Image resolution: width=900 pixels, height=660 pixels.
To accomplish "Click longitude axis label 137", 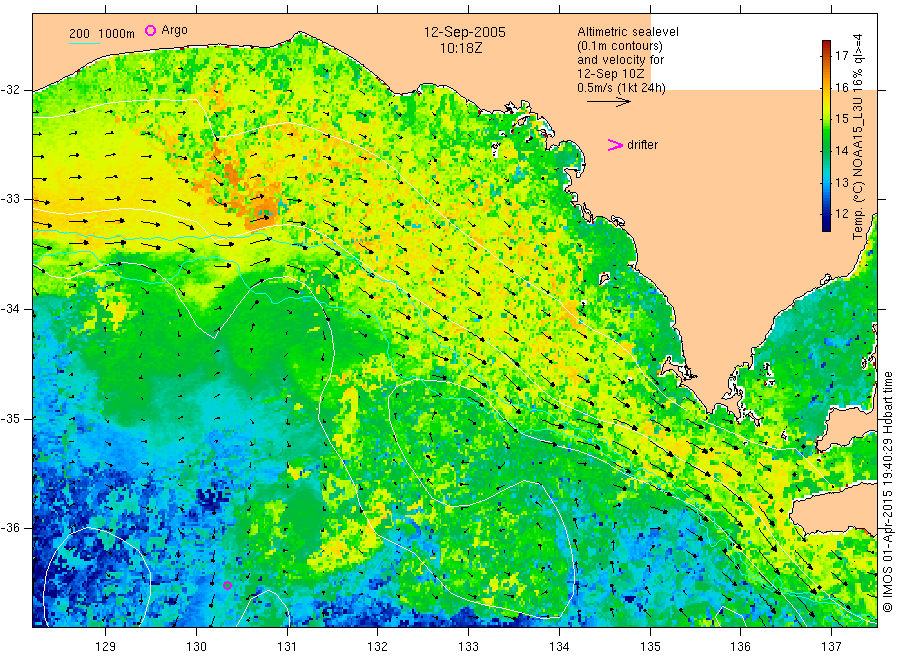I will pos(832,647).
